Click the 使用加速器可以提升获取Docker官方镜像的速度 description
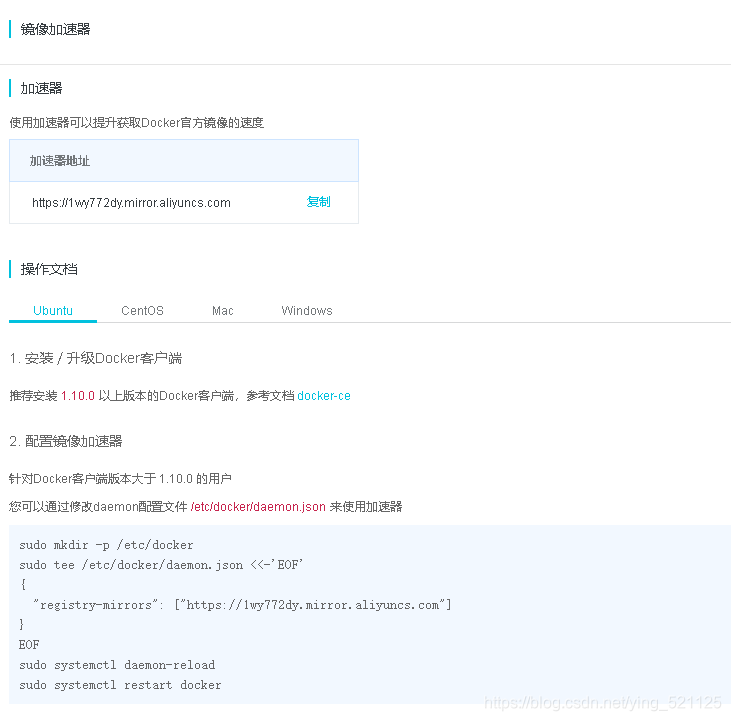 (x=137, y=123)
